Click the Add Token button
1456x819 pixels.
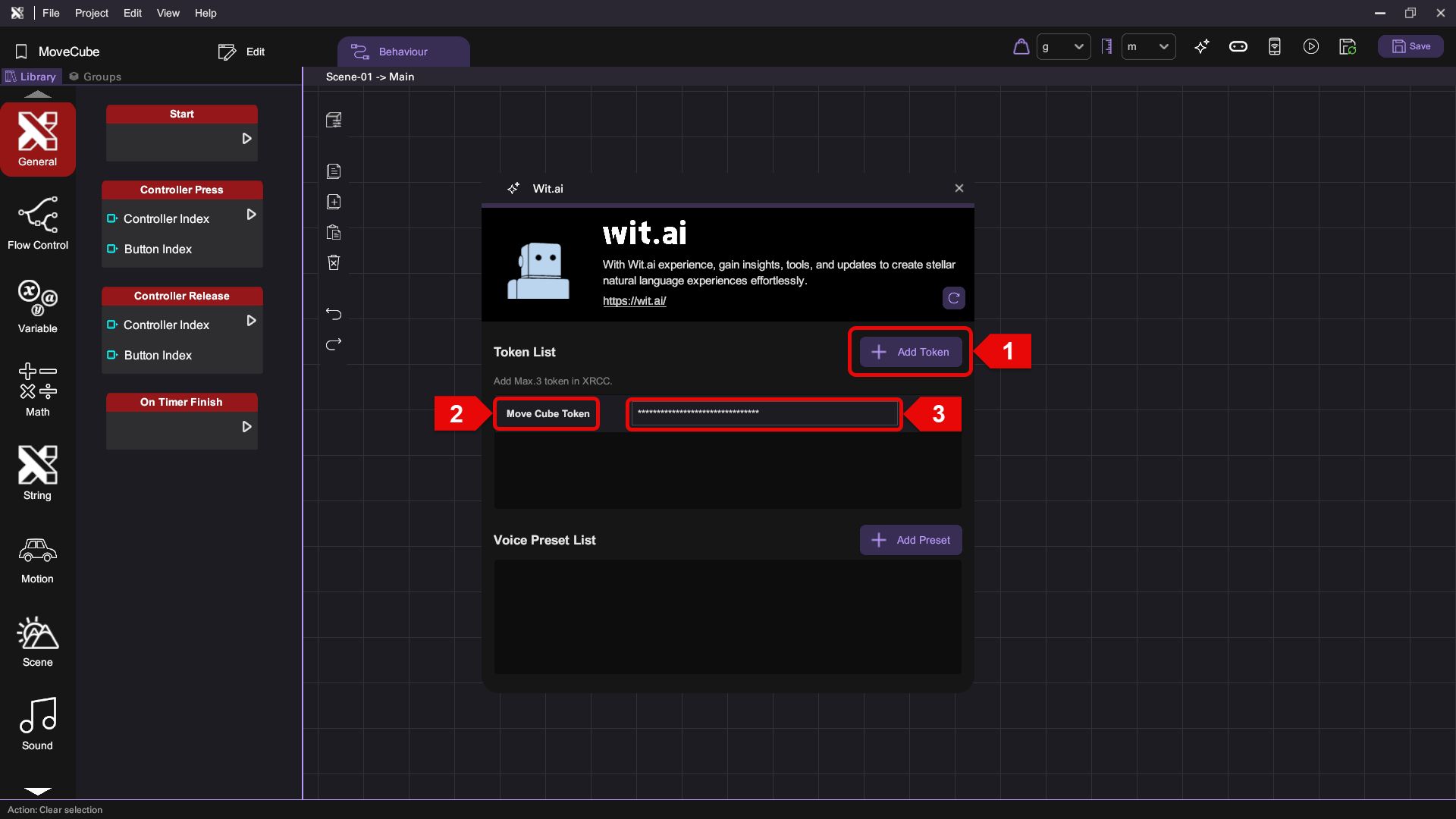coord(910,352)
